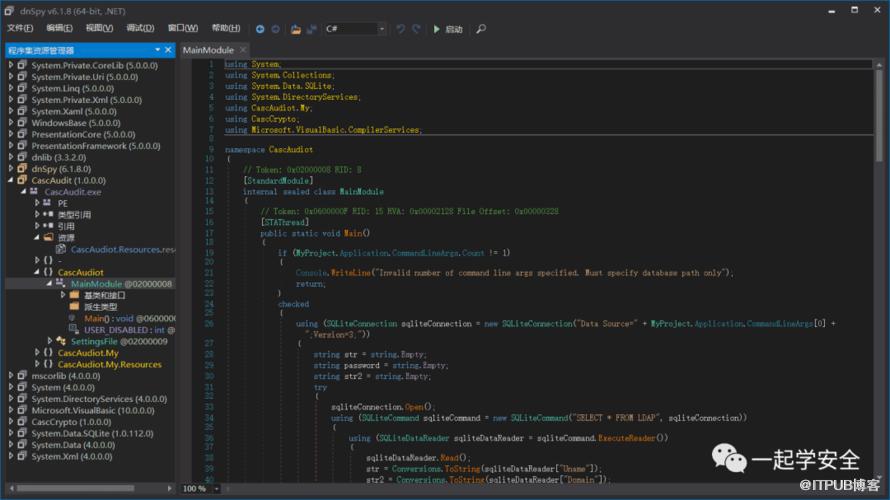Select the dnlib (3.3.2.0) assembly
The width and height of the screenshot is (890, 500).
tap(59, 157)
